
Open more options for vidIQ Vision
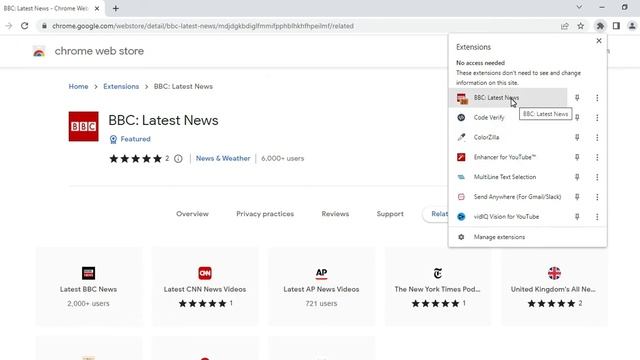pos(597,216)
